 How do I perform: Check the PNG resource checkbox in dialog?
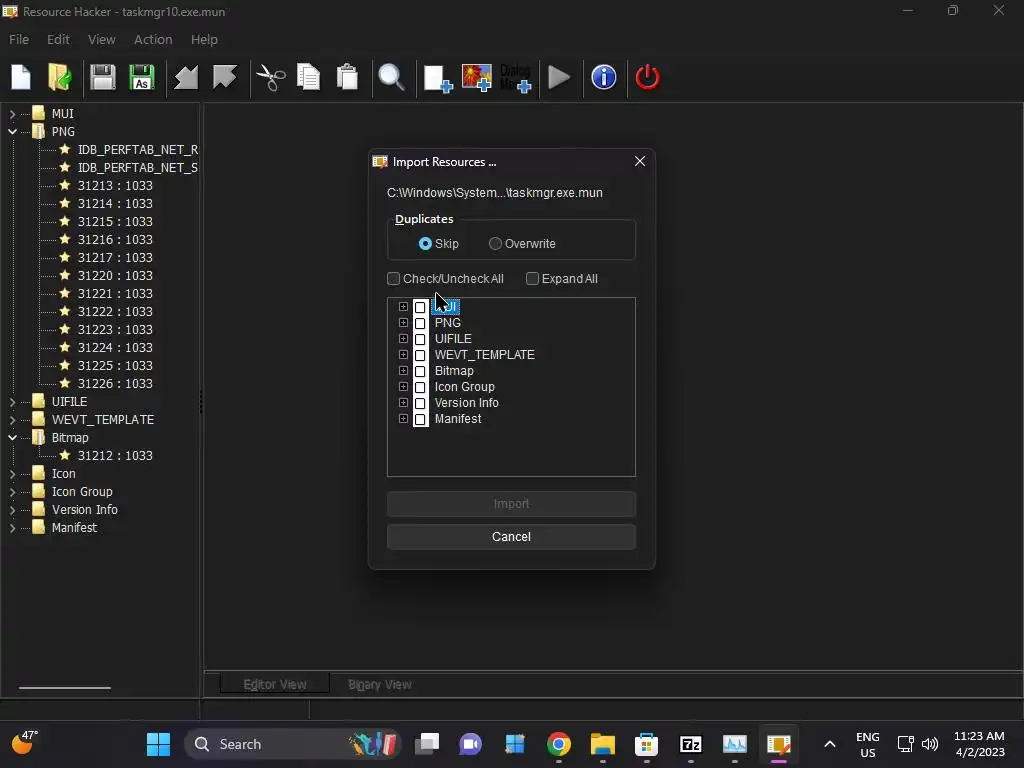[421, 323]
